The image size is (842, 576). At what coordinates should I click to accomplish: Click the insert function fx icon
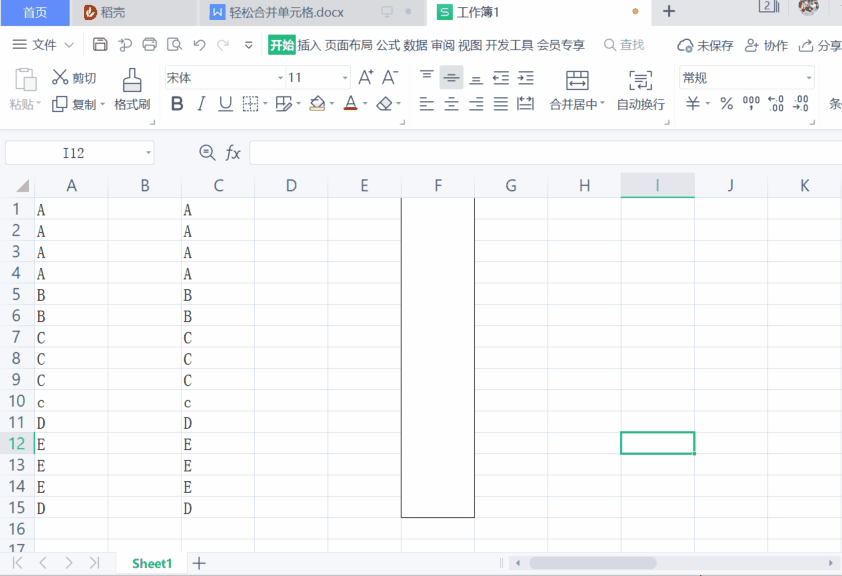pyautogui.click(x=233, y=153)
